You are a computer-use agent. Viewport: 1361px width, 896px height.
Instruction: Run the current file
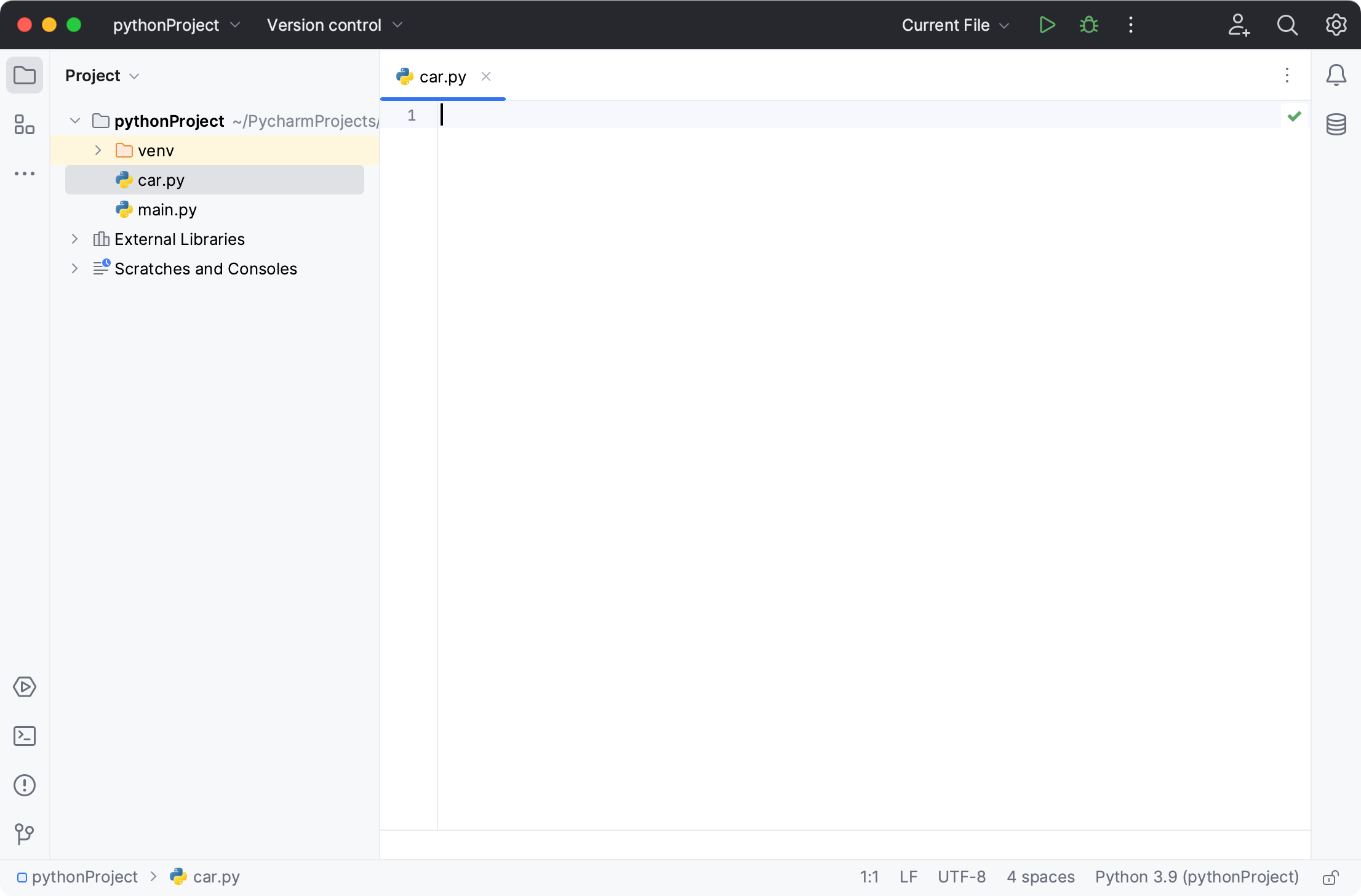1047,25
